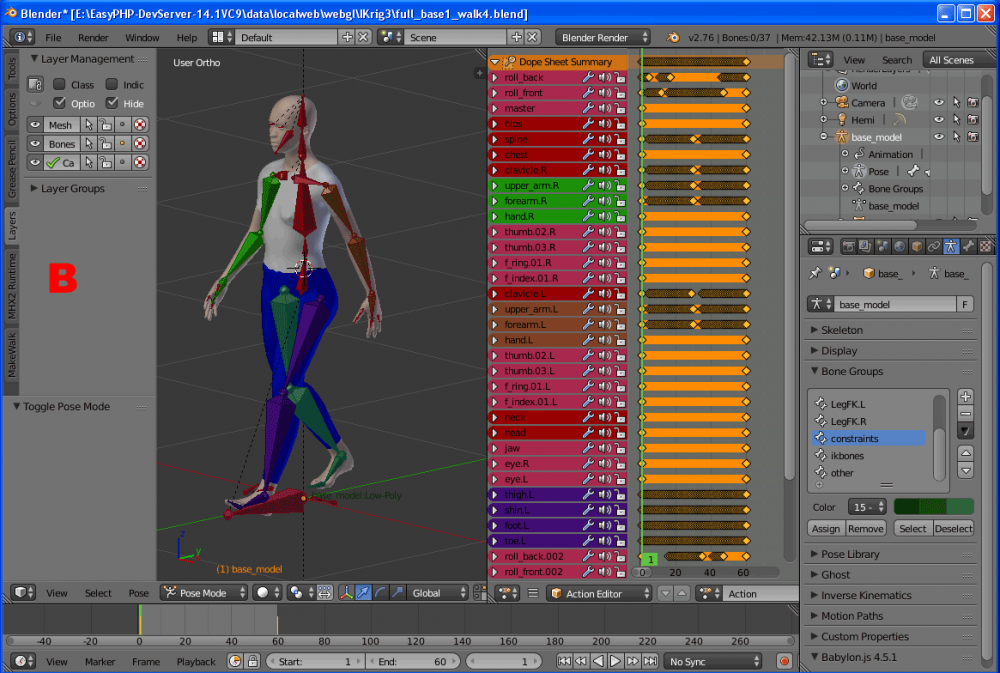This screenshot has height=673, width=1000.
Task: Mute the roll_back channel speaker icon
Action: coord(604,78)
